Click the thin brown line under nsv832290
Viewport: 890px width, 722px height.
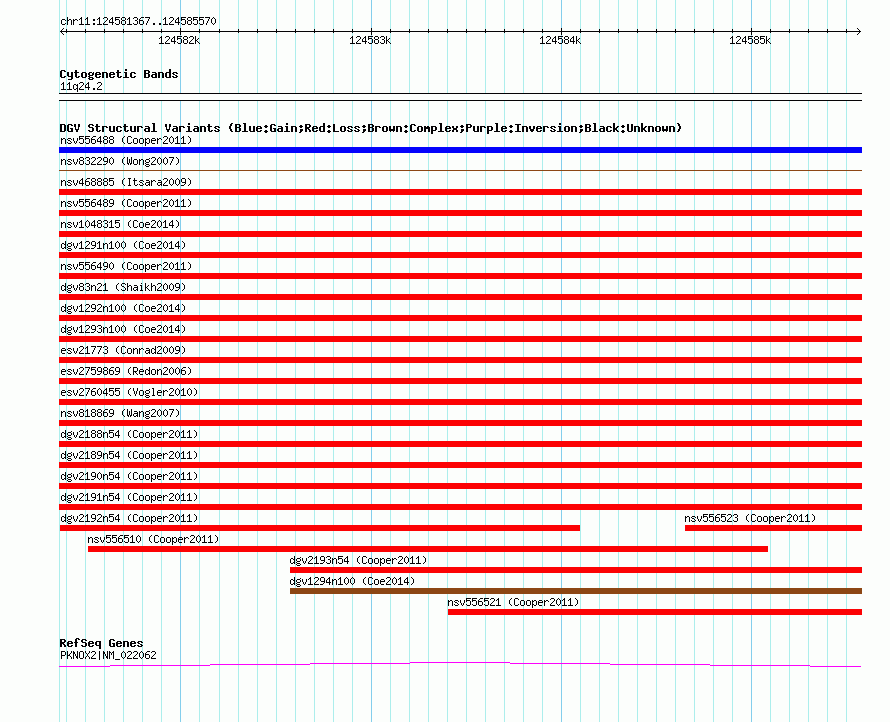(460, 170)
